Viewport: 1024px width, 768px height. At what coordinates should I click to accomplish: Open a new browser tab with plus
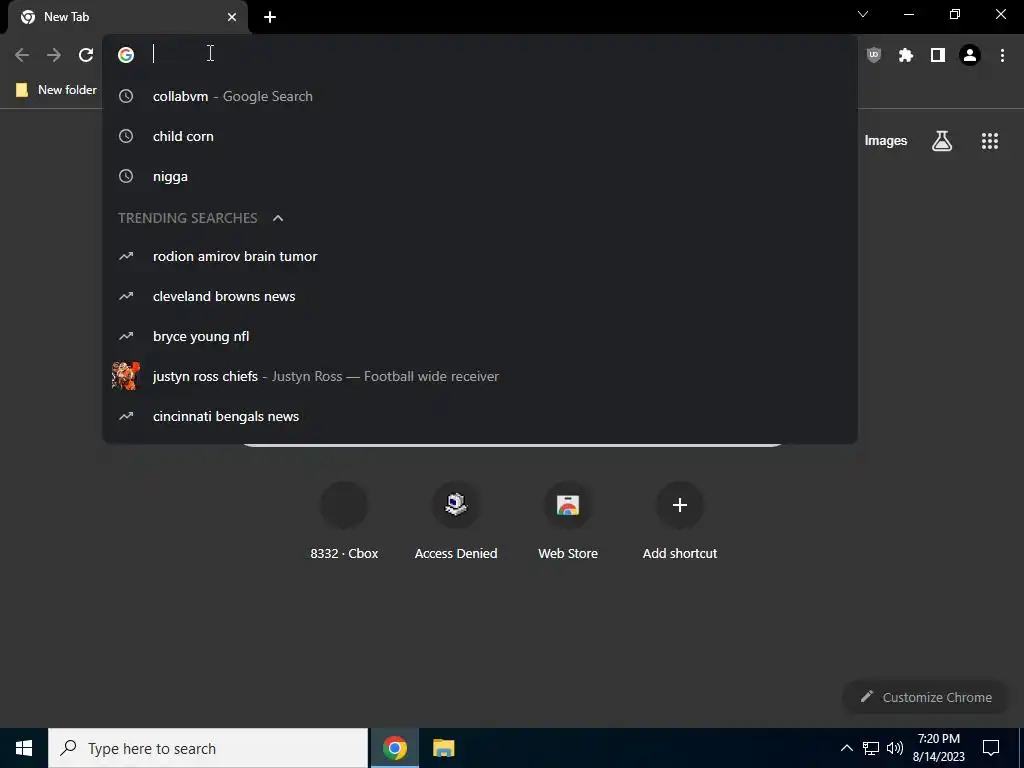(x=270, y=17)
